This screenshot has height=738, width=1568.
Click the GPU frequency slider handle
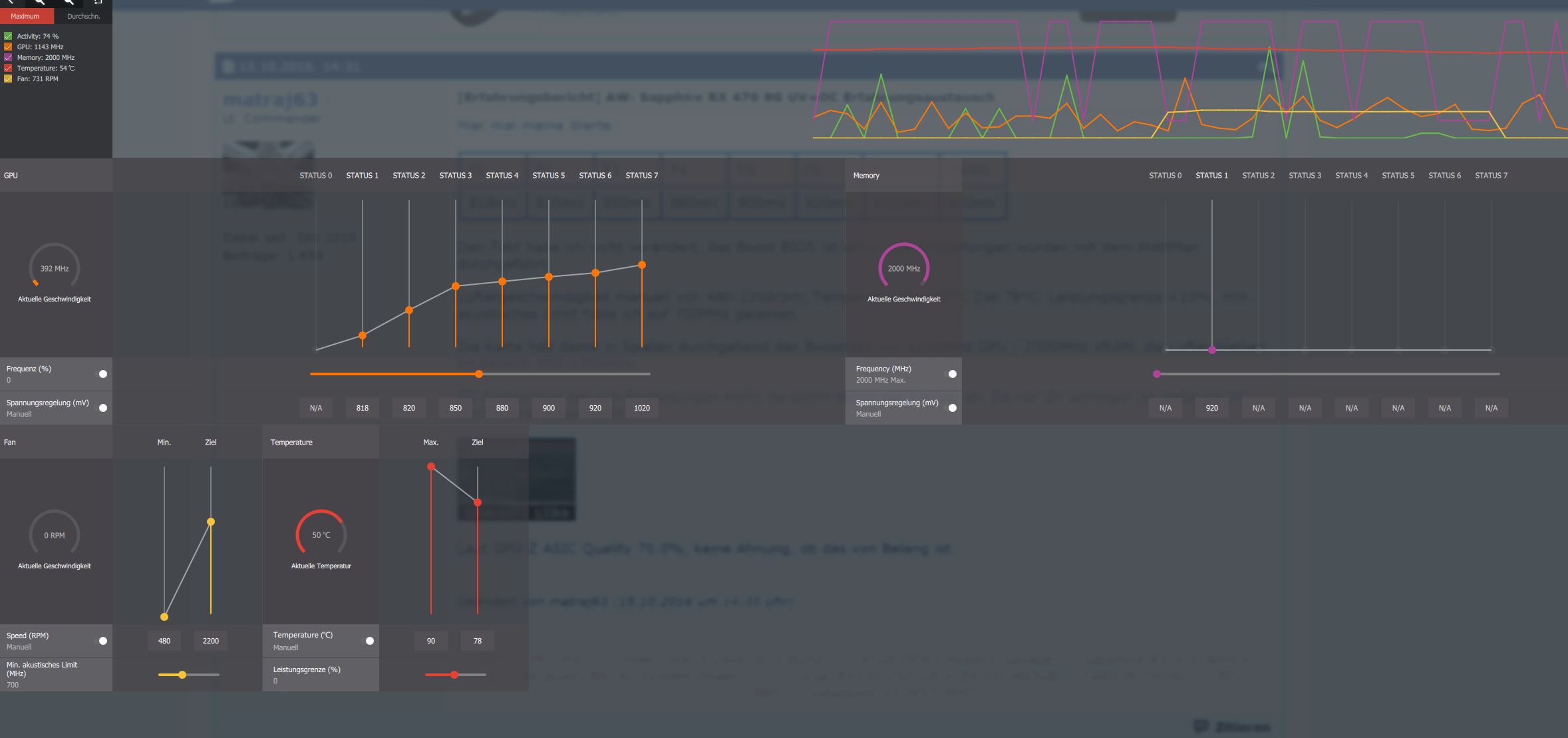click(x=479, y=374)
